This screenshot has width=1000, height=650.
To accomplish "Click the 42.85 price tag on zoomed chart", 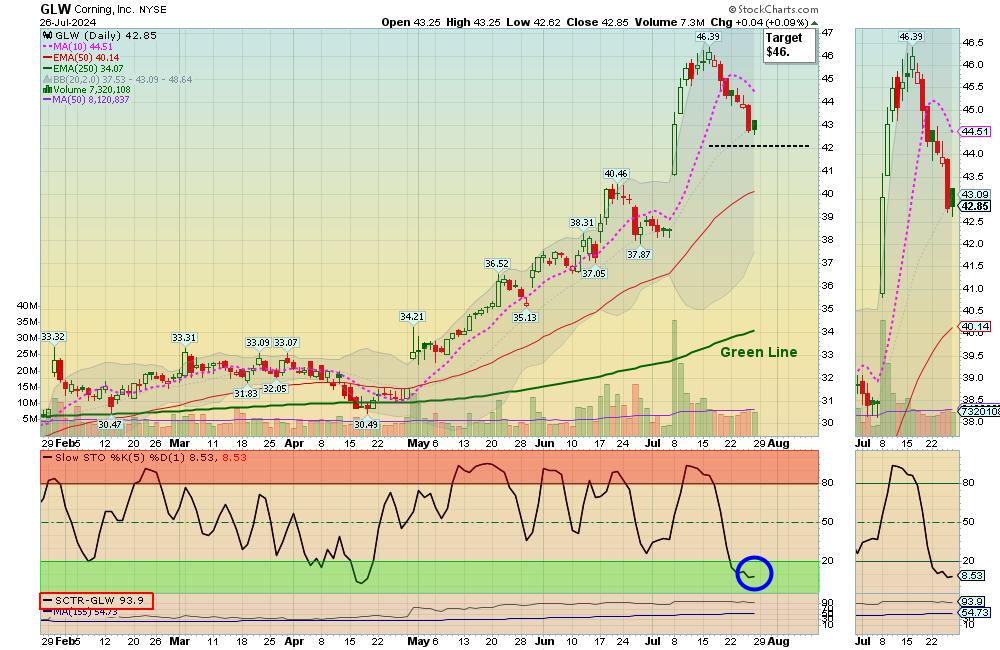I will tap(975, 206).
